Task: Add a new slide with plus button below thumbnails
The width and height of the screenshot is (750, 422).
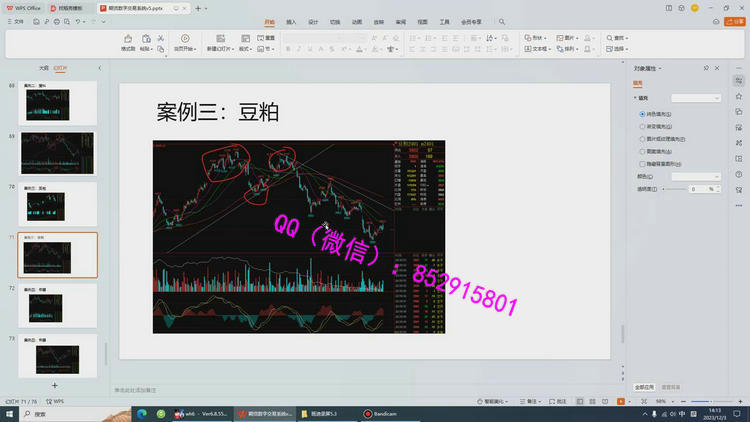Action: click(x=54, y=385)
